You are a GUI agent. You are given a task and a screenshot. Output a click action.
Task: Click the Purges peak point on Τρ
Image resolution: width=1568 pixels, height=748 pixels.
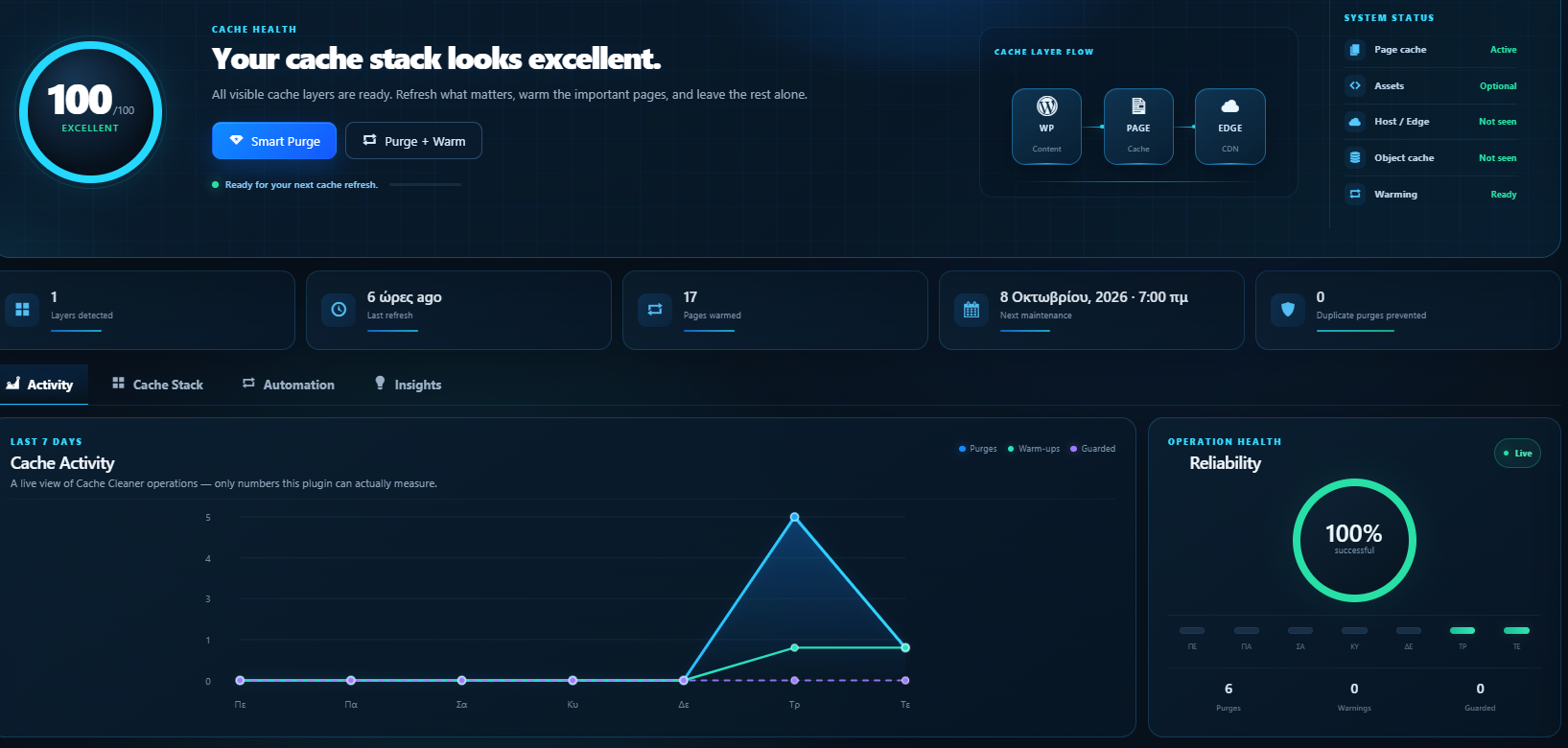pyautogui.click(x=794, y=518)
